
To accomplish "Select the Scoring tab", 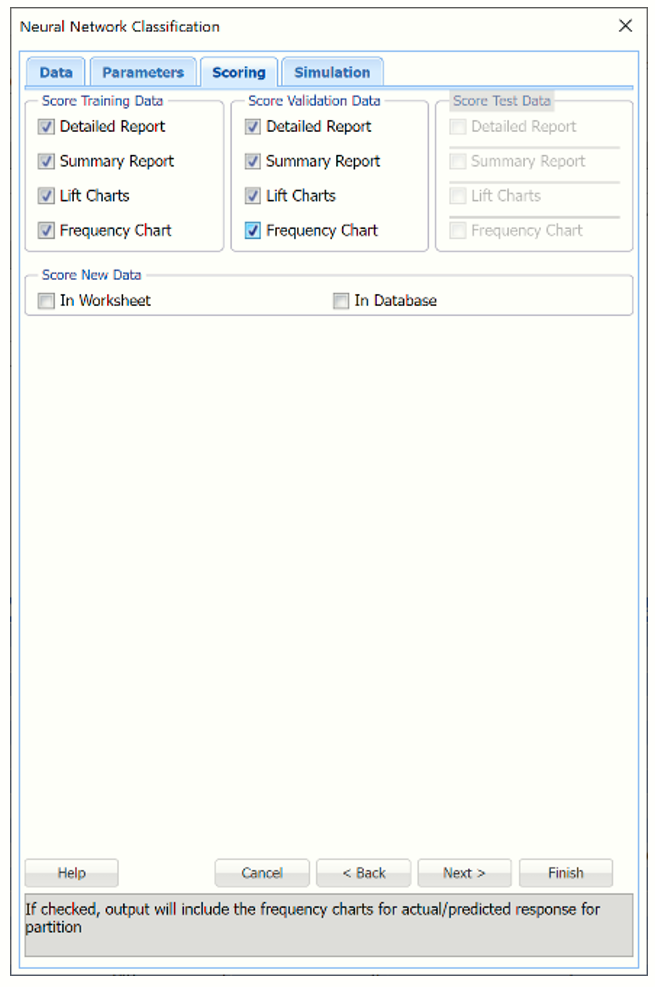I will (x=238, y=72).
